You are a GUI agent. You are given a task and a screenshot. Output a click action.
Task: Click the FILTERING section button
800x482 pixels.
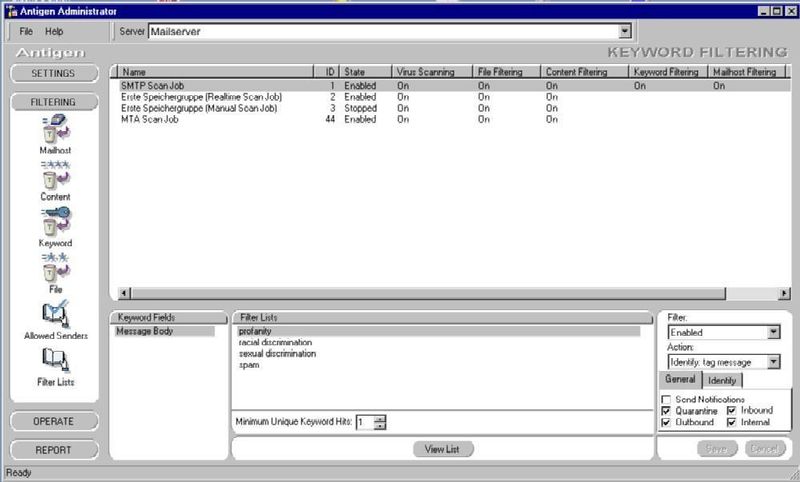(x=54, y=102)
